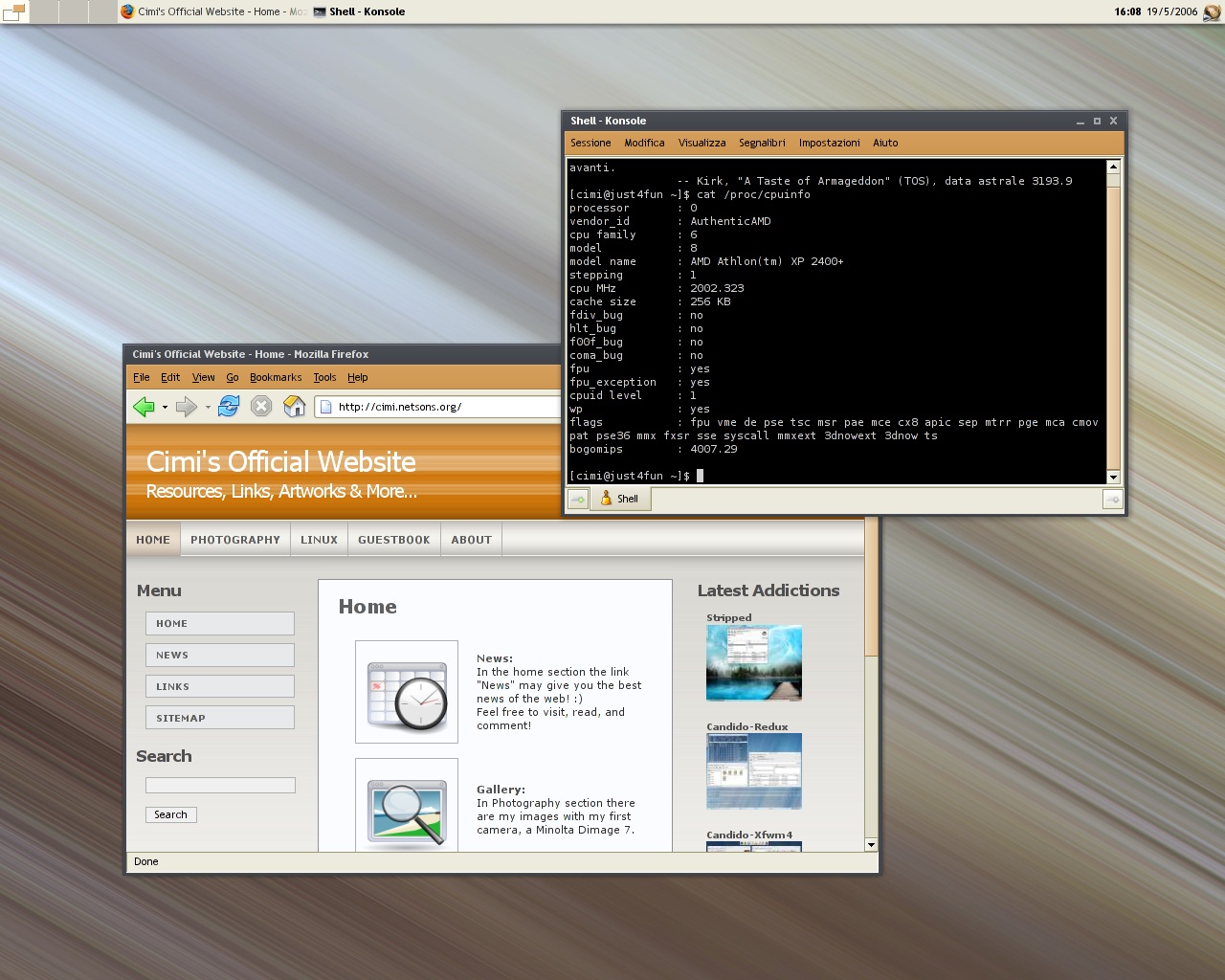
Task: Click the website search text field
Action: (220, 785)
